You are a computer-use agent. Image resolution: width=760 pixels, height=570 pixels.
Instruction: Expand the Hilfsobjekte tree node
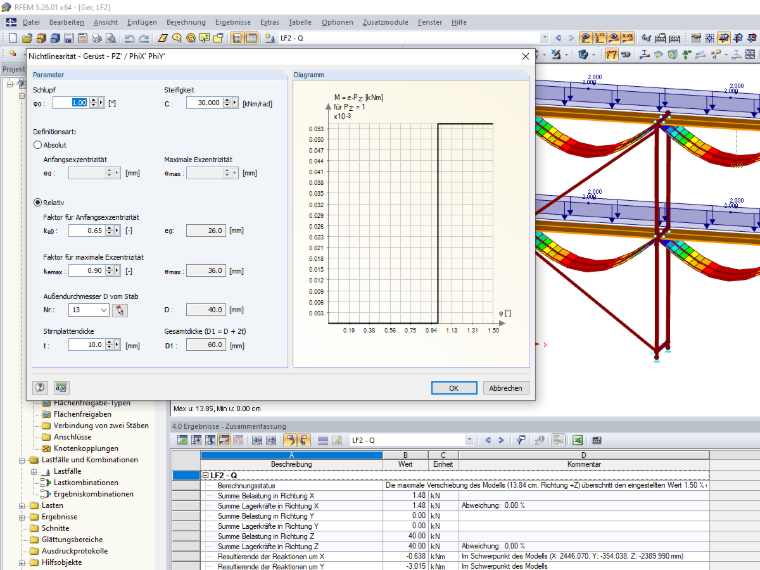tap(22, 563)
